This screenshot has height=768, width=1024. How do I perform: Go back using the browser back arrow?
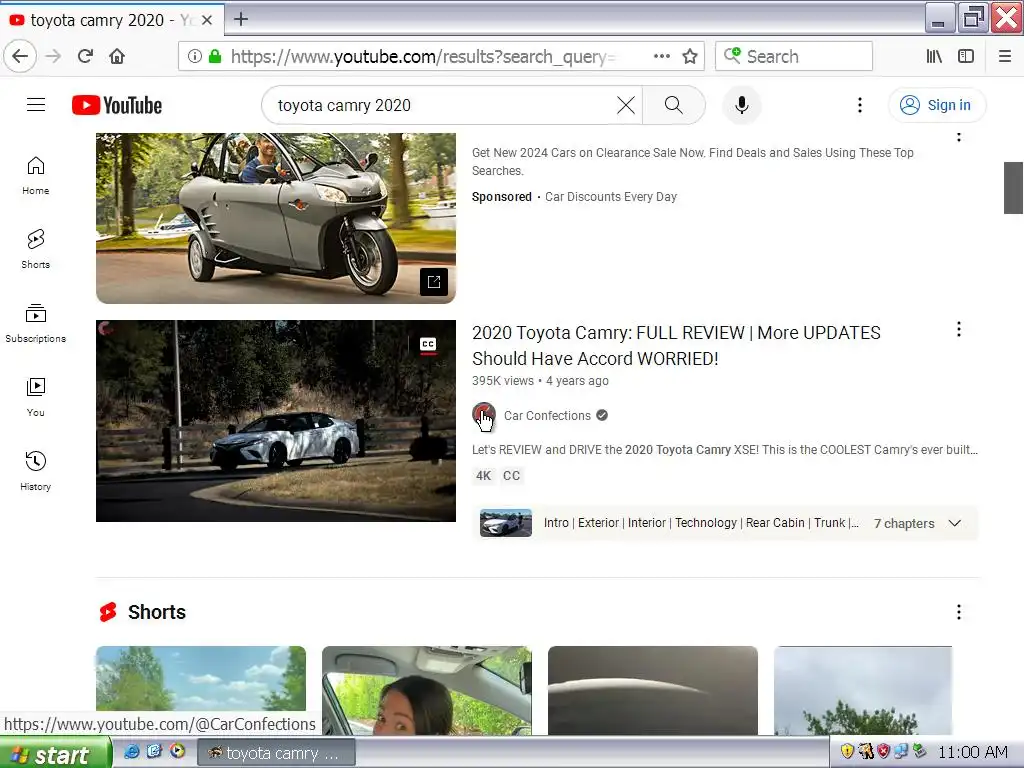(20, 56)
